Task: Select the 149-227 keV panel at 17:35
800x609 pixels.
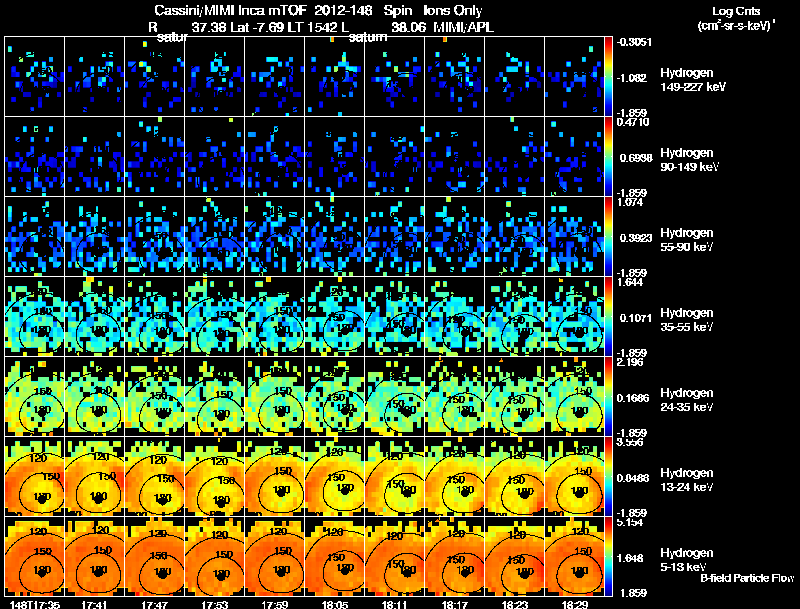Action: tap(35, 77)
